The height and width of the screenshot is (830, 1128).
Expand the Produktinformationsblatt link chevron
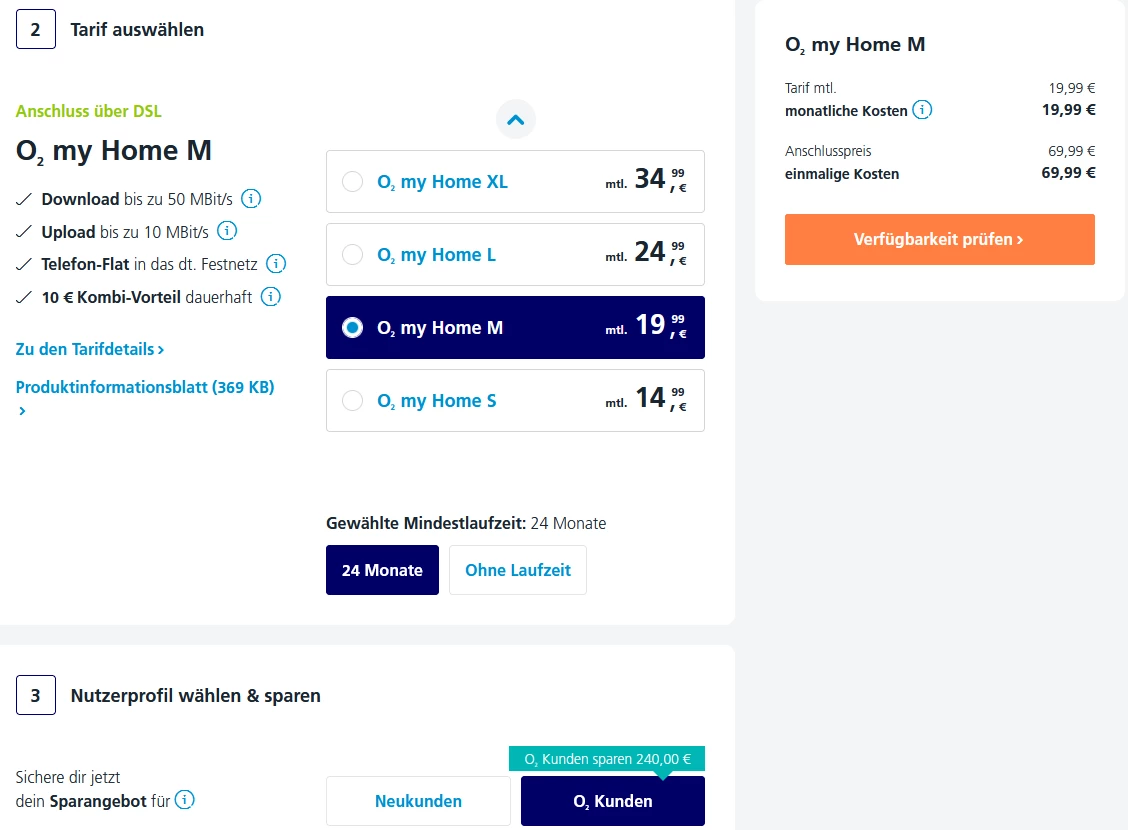coord(22,411)
